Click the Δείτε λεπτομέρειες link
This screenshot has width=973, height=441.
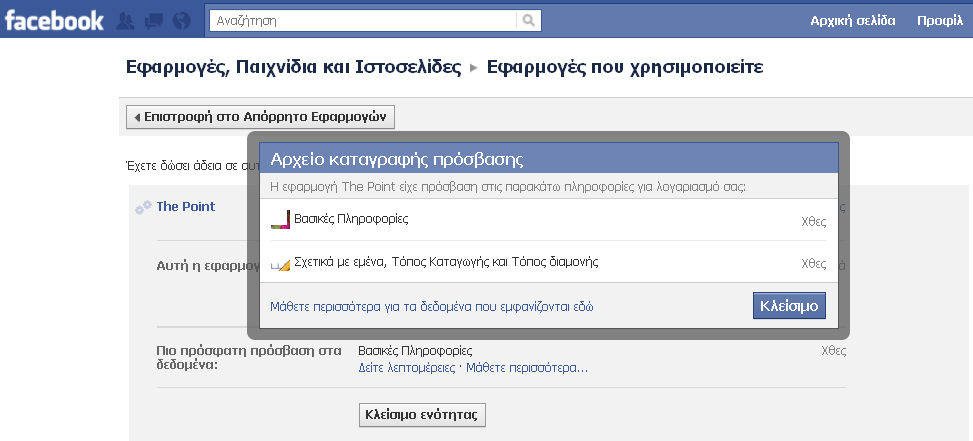(406, 368)
